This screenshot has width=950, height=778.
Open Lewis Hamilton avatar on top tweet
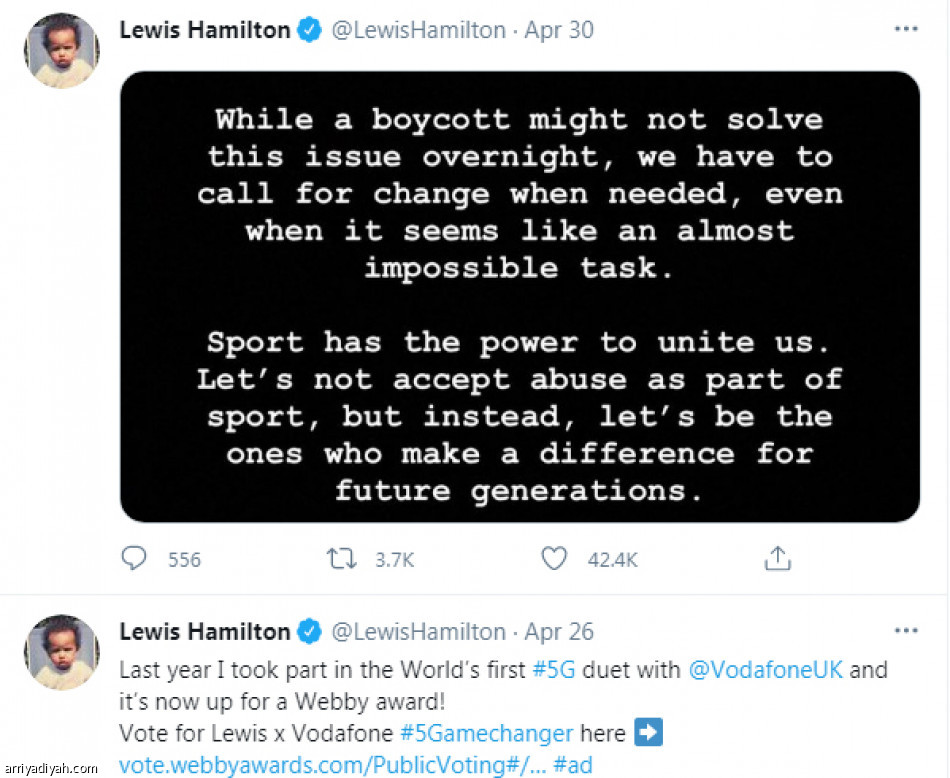click(61, 50)
